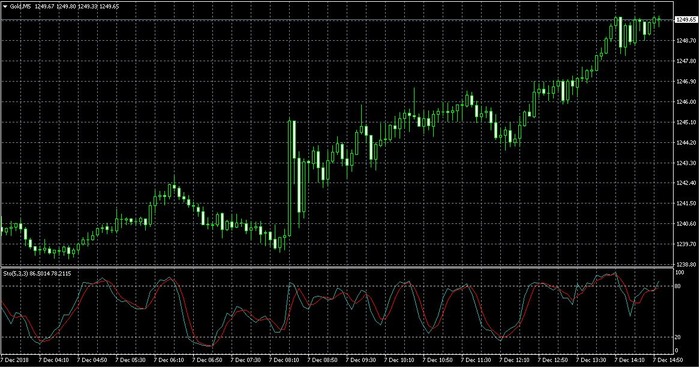Click the 7 Dec 04:10 time label

pyautogui.click(x=54, y=360)
